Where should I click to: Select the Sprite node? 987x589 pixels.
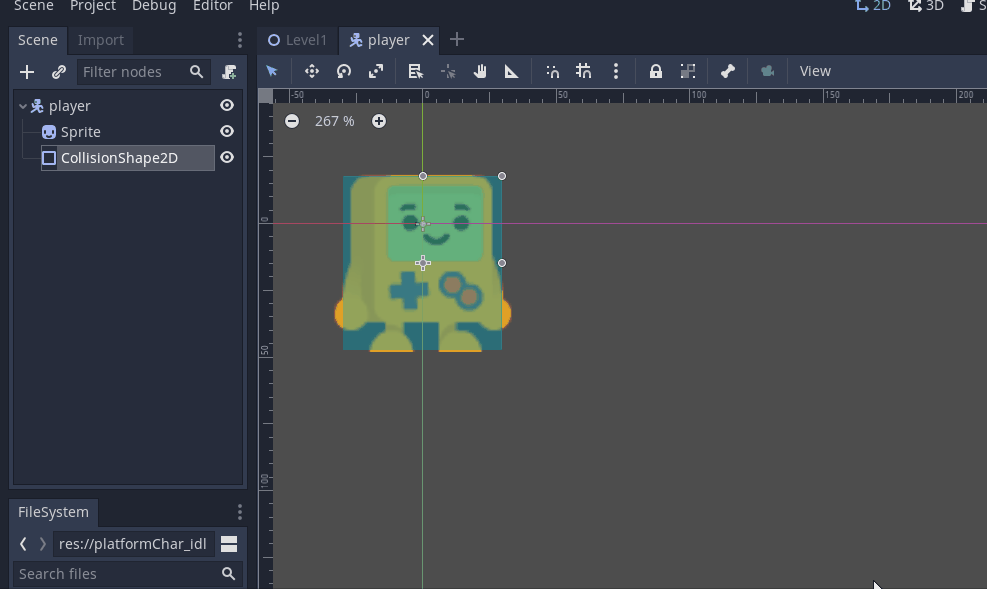(81, 132)
